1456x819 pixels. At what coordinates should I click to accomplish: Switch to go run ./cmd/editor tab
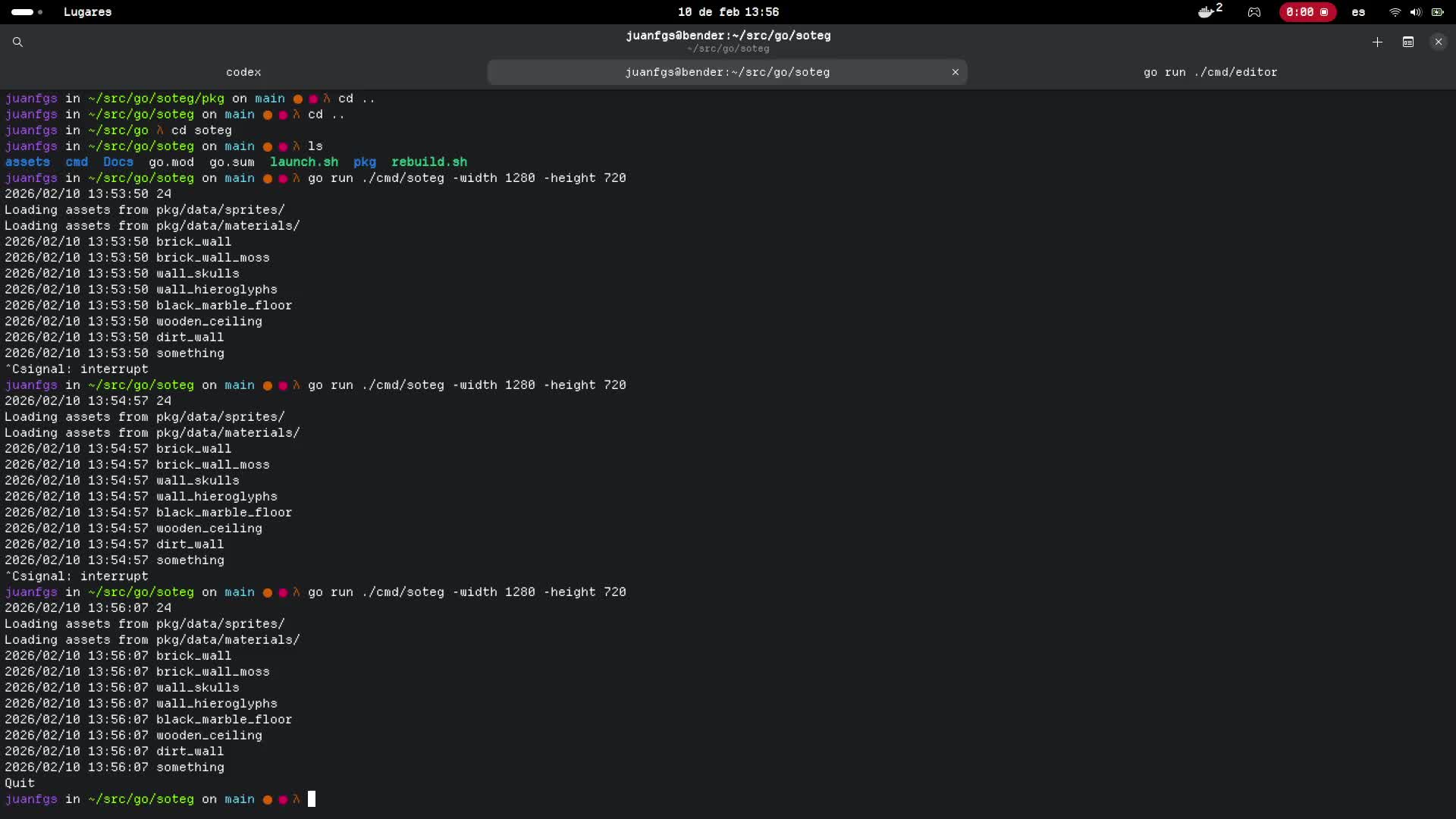[x=1210, y=72]
